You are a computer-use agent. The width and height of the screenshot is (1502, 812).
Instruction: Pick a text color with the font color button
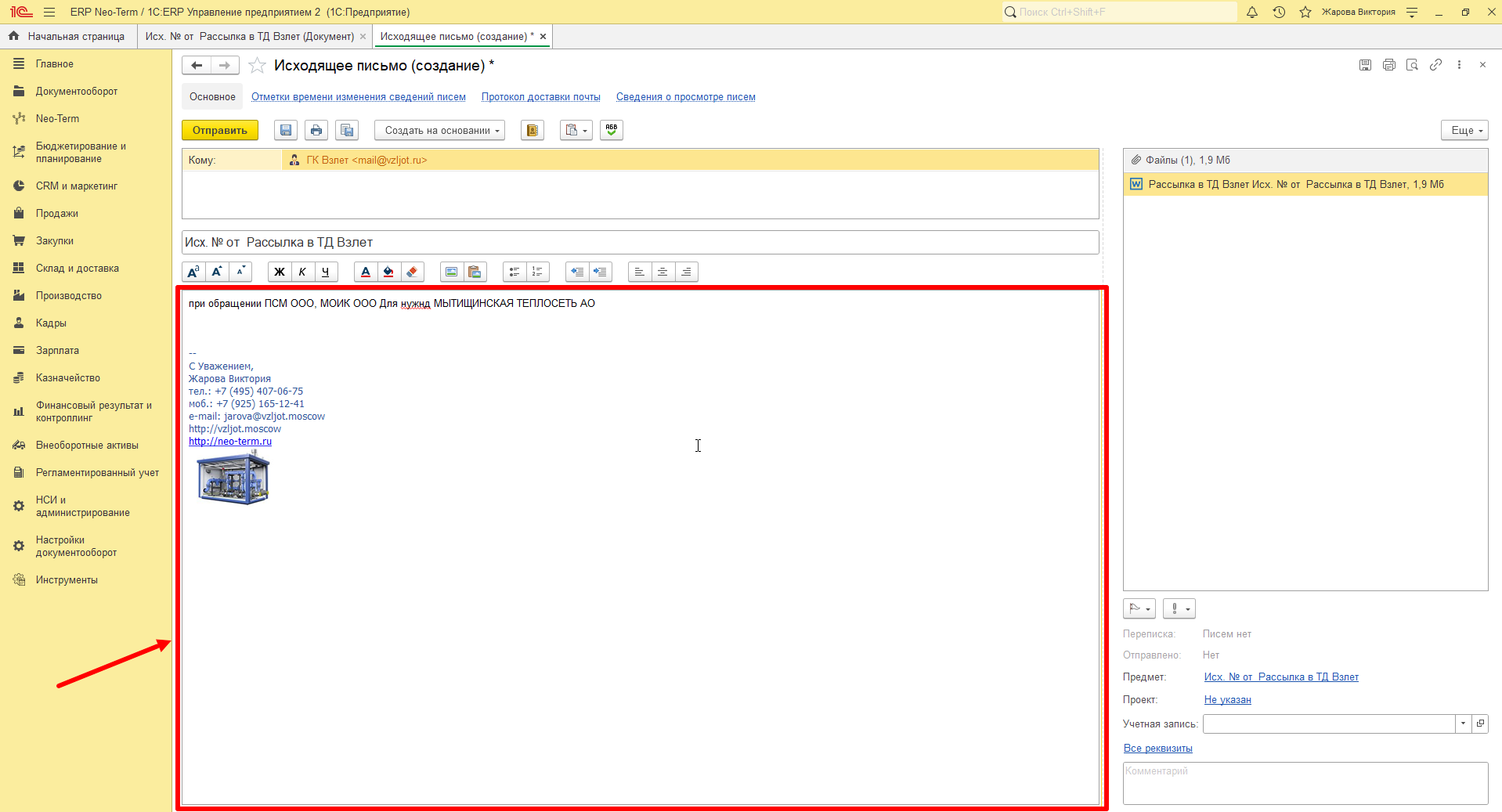coord(366,272)
